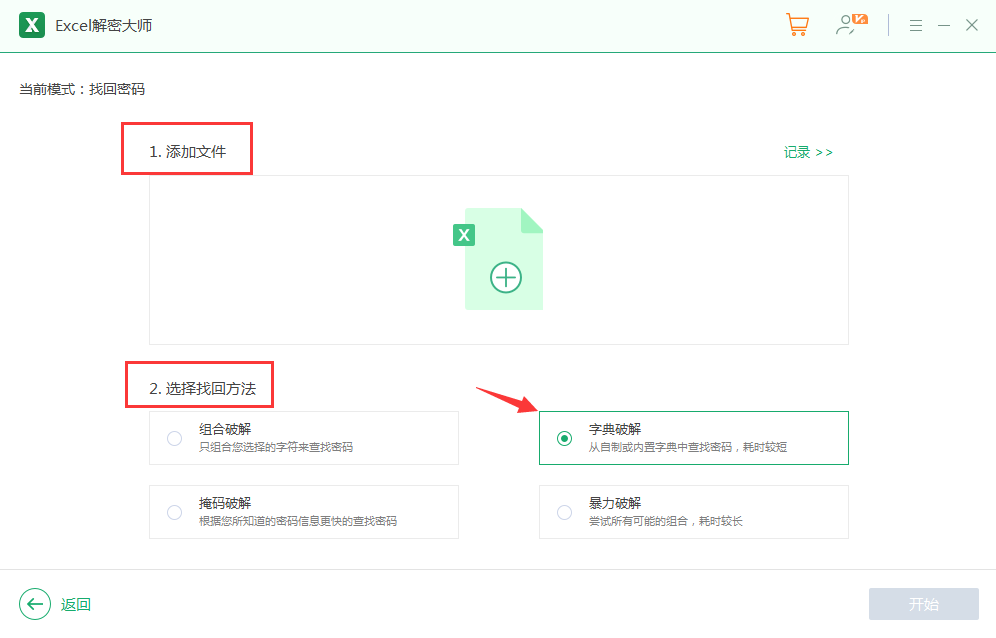996x638 pixels.
Task: Click the description 尝试所有可能的组合，耗时较长
Action: click(666, 521)
